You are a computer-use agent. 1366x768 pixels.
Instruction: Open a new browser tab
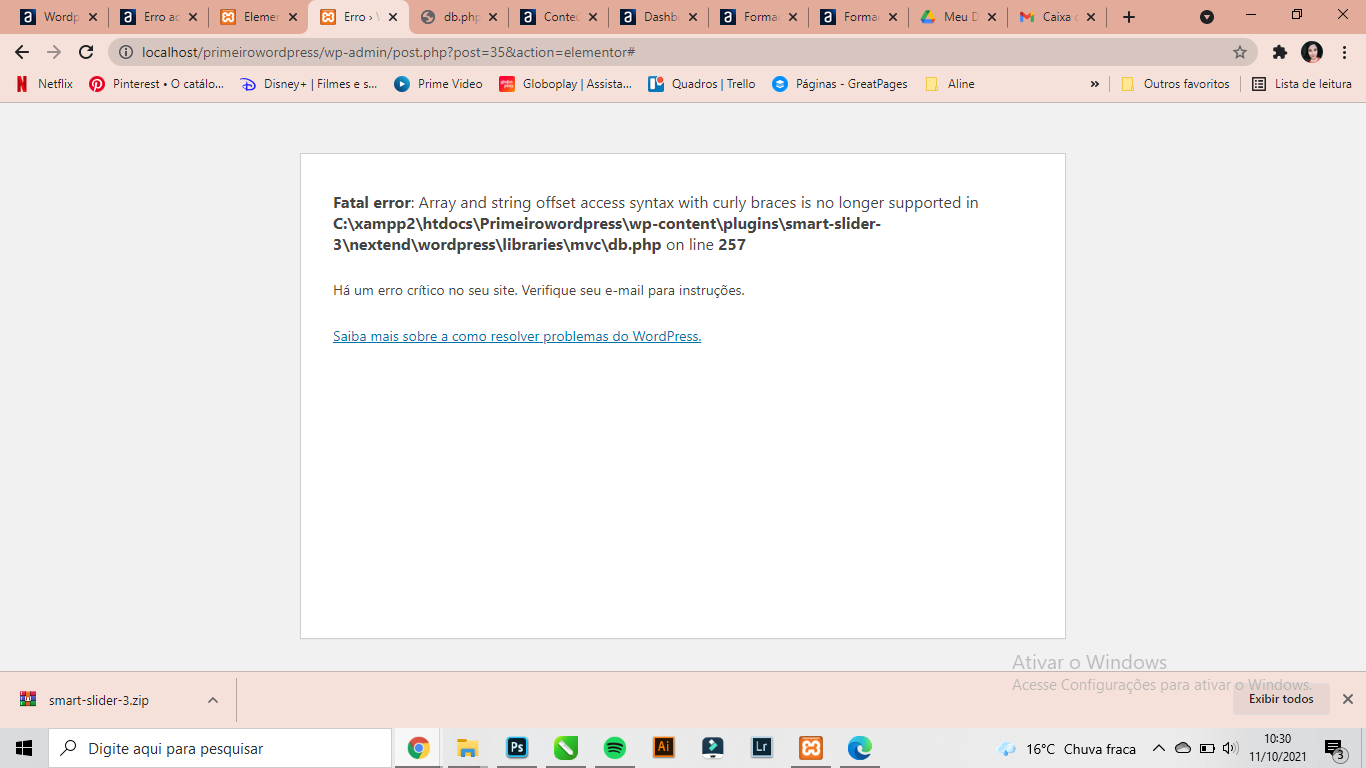(x=1129, y=17)
